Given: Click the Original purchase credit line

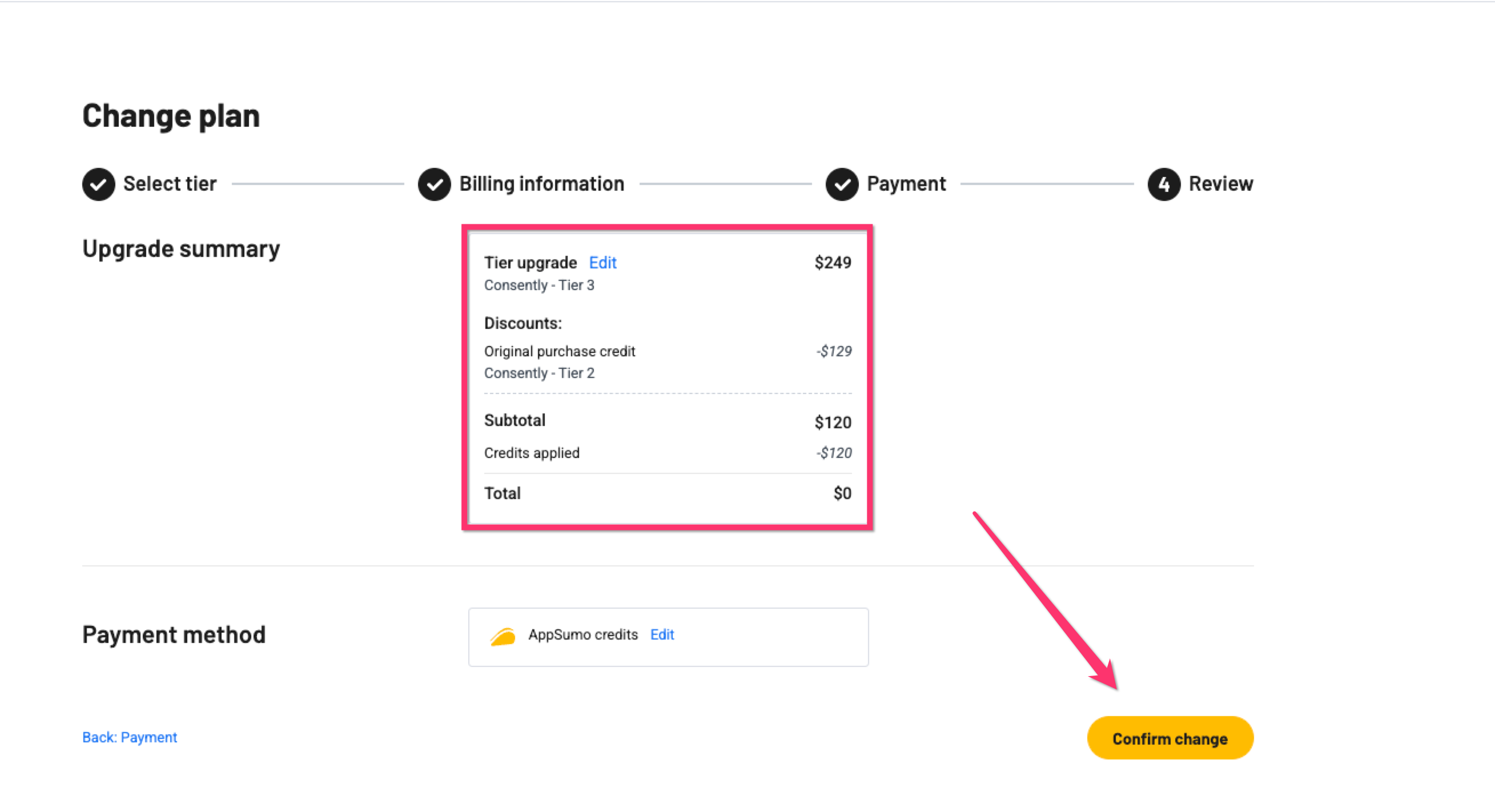Looking at the screenshot, I should [x=560, y=351].
